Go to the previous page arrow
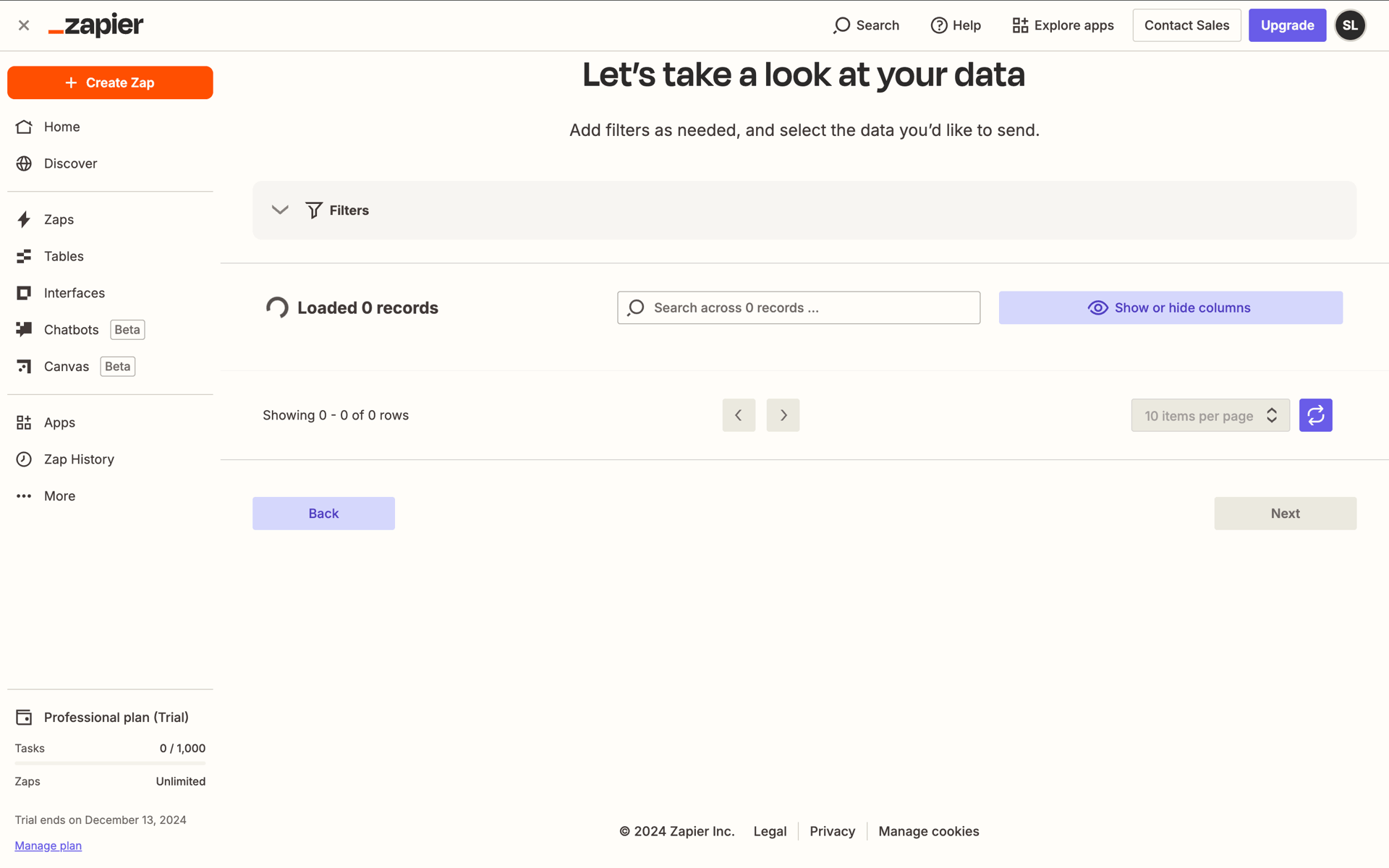 739,415
